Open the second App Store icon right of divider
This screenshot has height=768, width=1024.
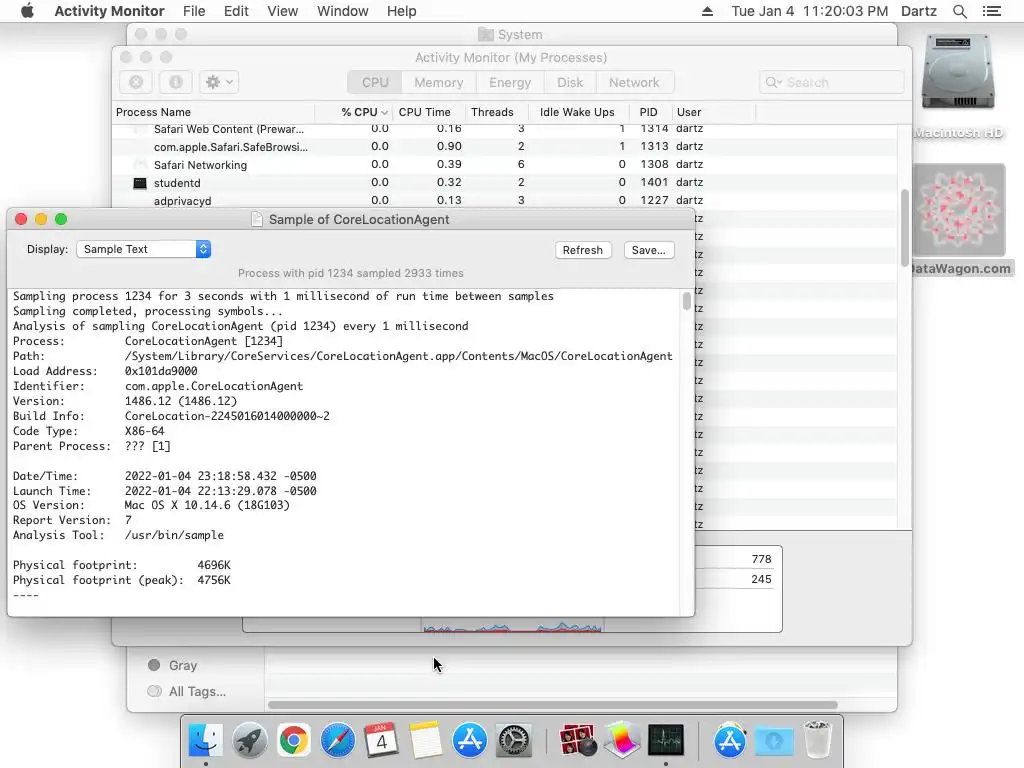[729, 740]
